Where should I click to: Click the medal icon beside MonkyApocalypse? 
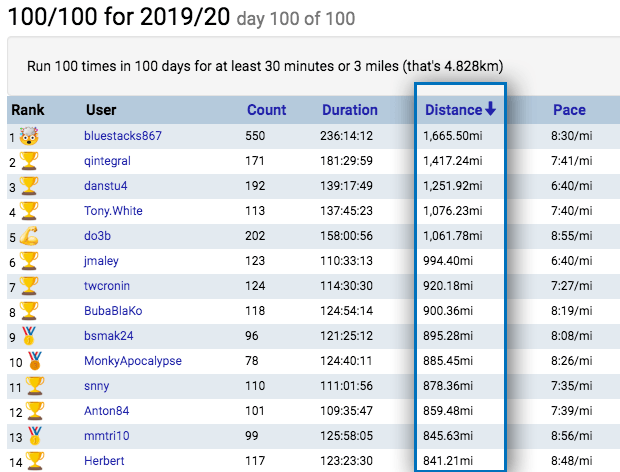click(35, 361)
